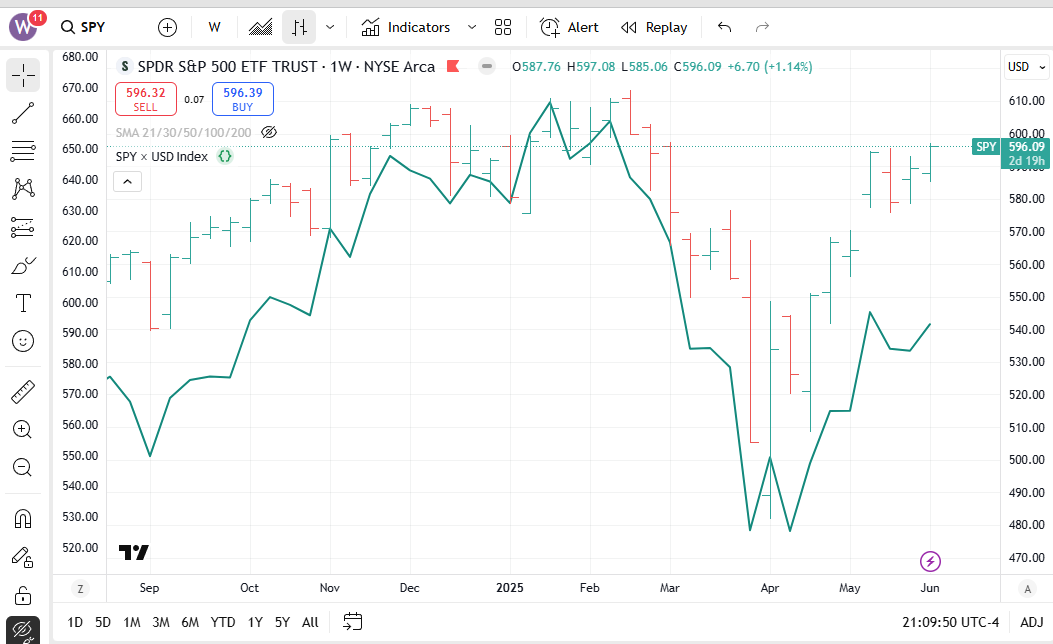Image resolution: width=1053 pixels, height=644 pixels.
Task: Select the 5Y date range
Action: 282,623
